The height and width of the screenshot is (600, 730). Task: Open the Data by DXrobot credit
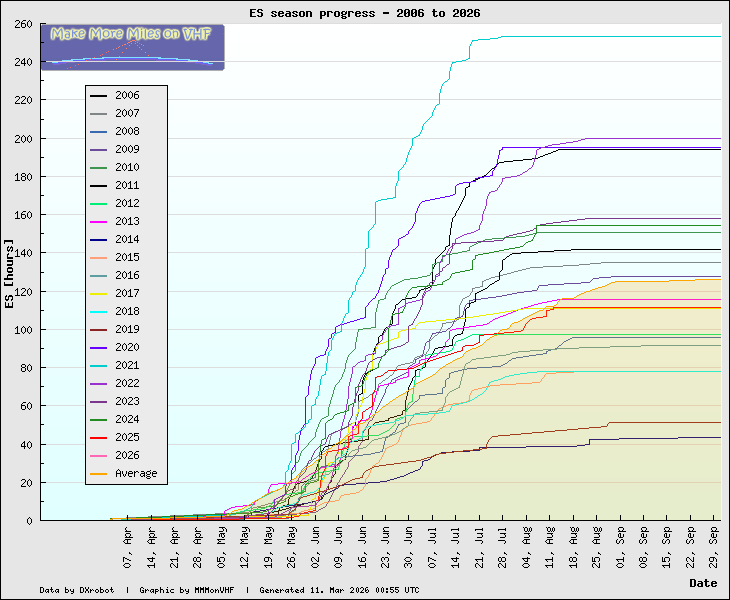coord(83,590)
